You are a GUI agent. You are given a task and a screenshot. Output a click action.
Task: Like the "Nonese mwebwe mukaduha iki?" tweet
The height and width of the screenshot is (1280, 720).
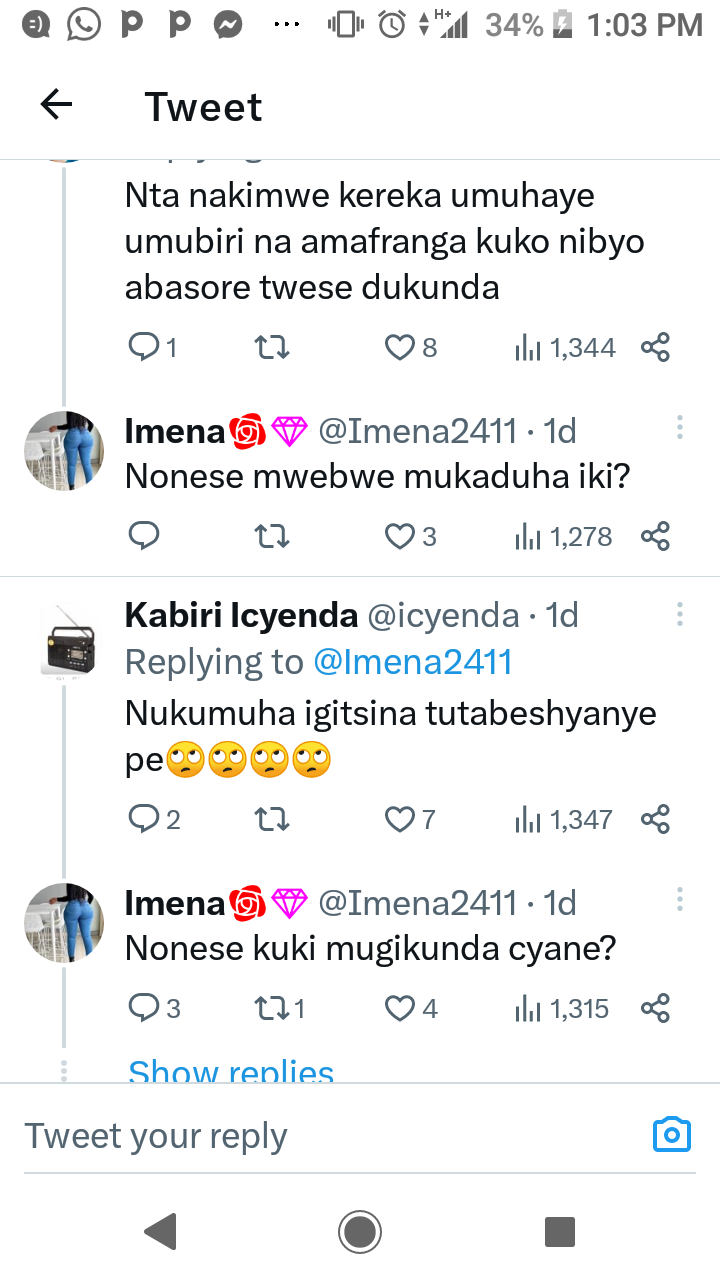click(400, 537)
